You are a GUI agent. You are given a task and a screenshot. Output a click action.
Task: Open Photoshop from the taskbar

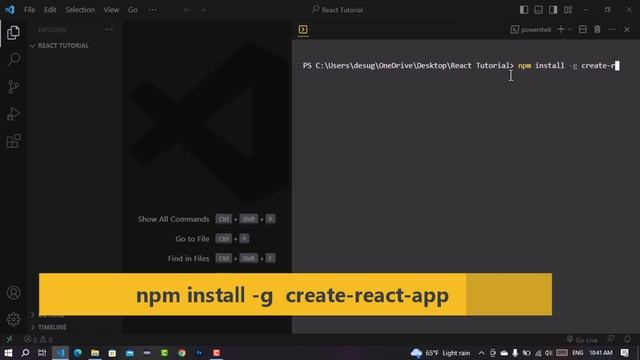199,353
